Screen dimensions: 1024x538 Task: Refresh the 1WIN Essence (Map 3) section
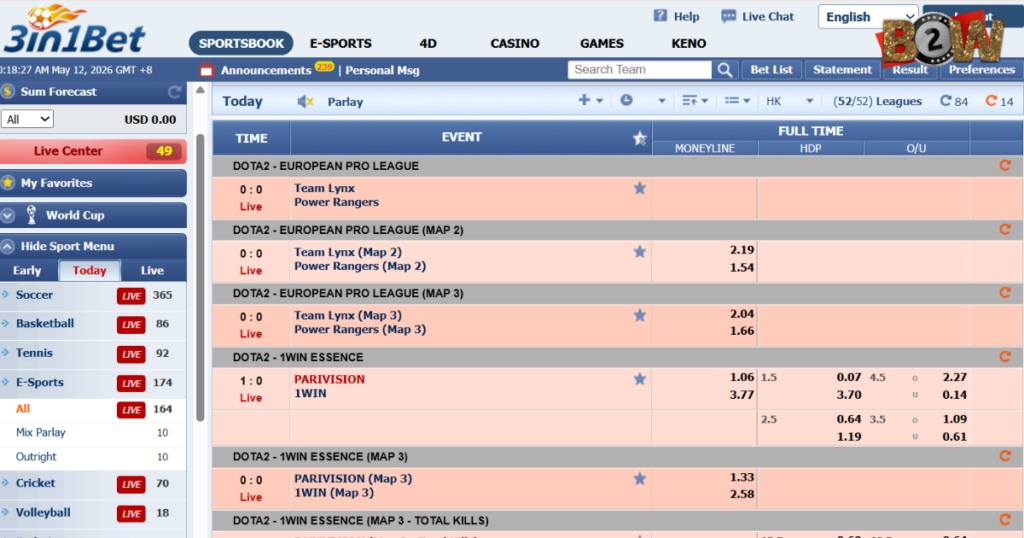click(x=1005, y=456)
